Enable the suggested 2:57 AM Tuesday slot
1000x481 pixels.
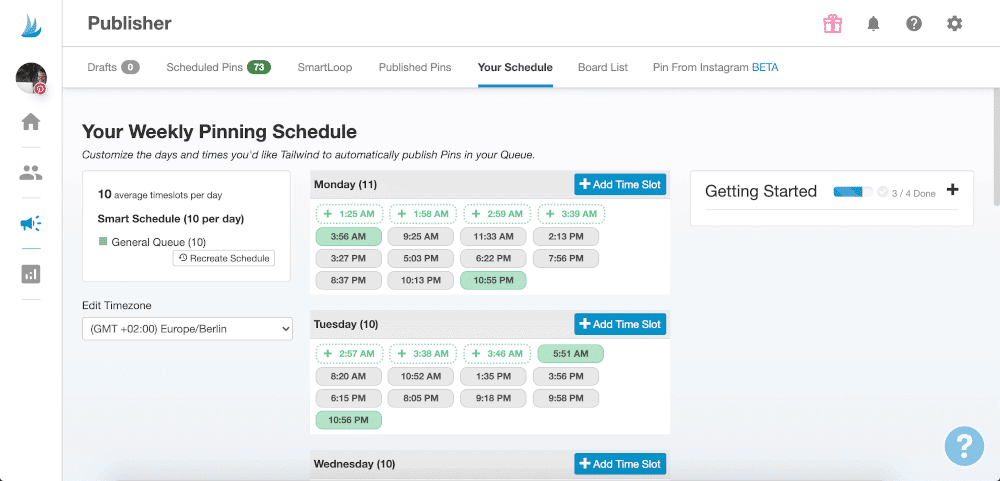coord(348,354)
